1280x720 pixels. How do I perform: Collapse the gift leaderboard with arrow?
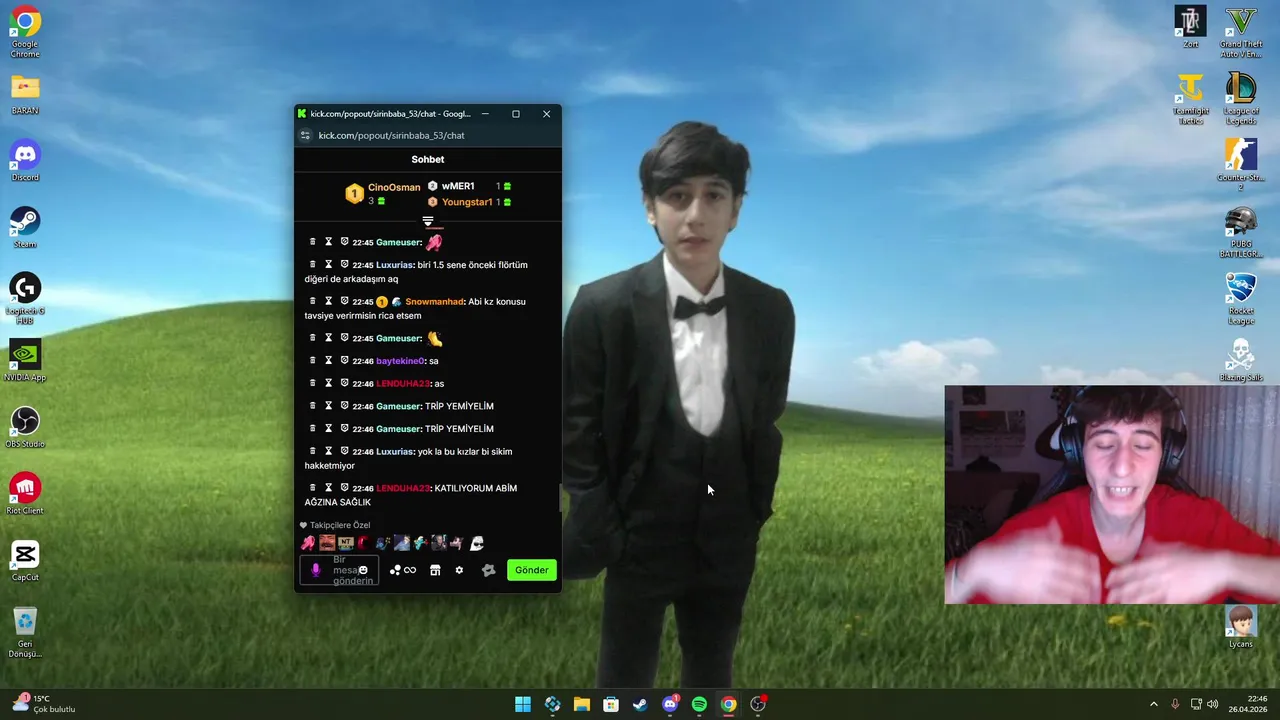[428, 221]
